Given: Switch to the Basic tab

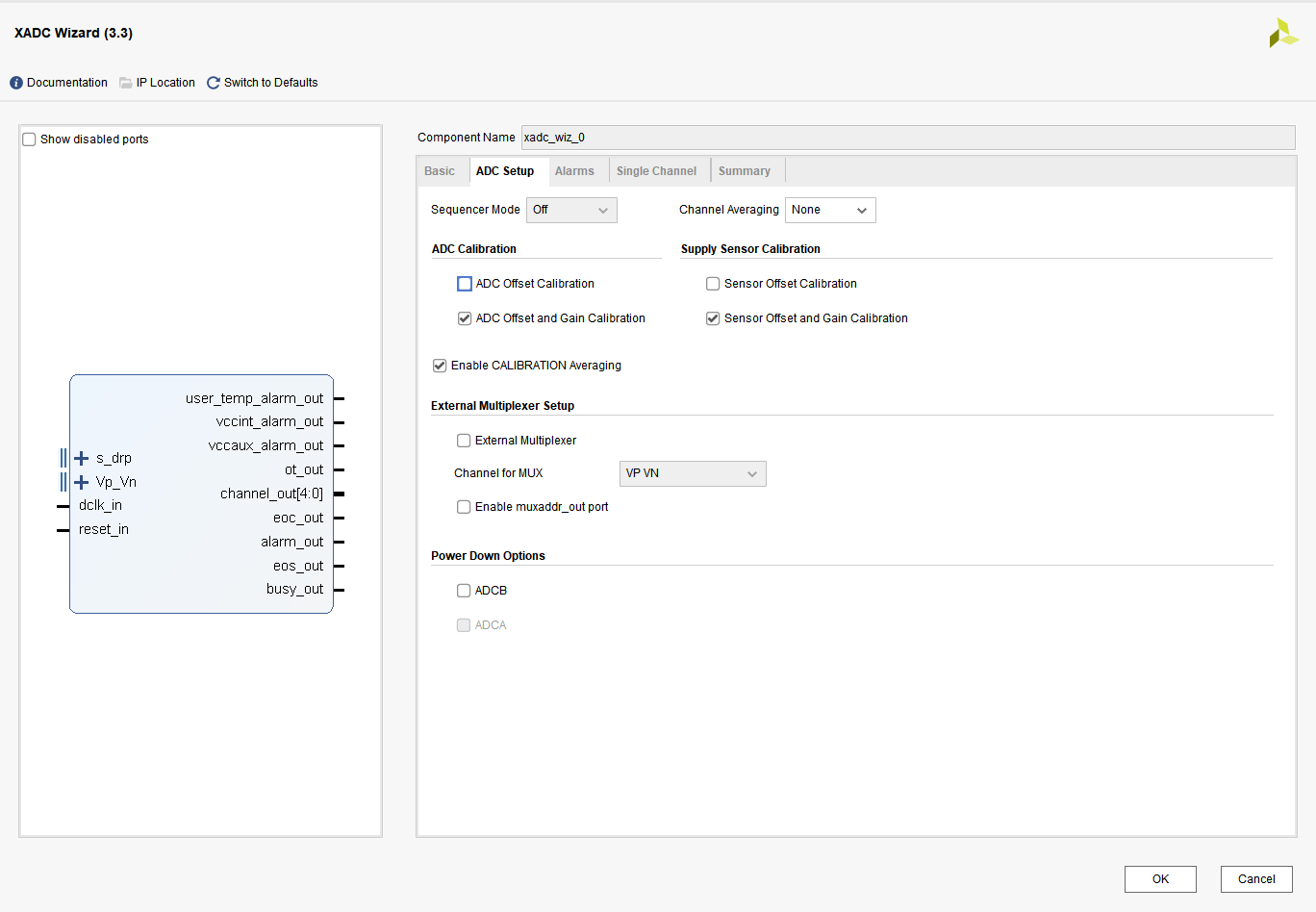Looking at the screenshot, I should point(440,171).
